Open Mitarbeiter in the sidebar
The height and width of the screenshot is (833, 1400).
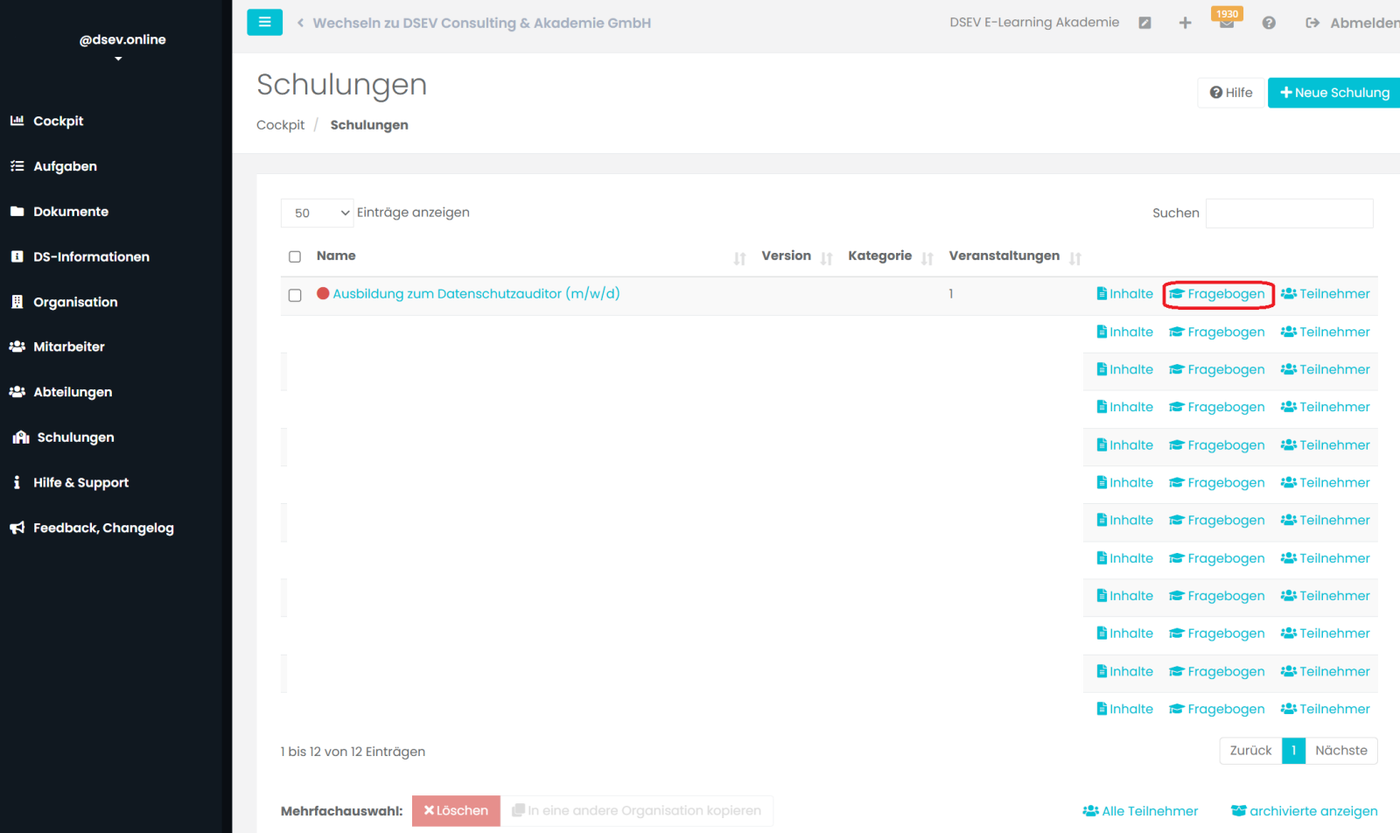(57, 347)
